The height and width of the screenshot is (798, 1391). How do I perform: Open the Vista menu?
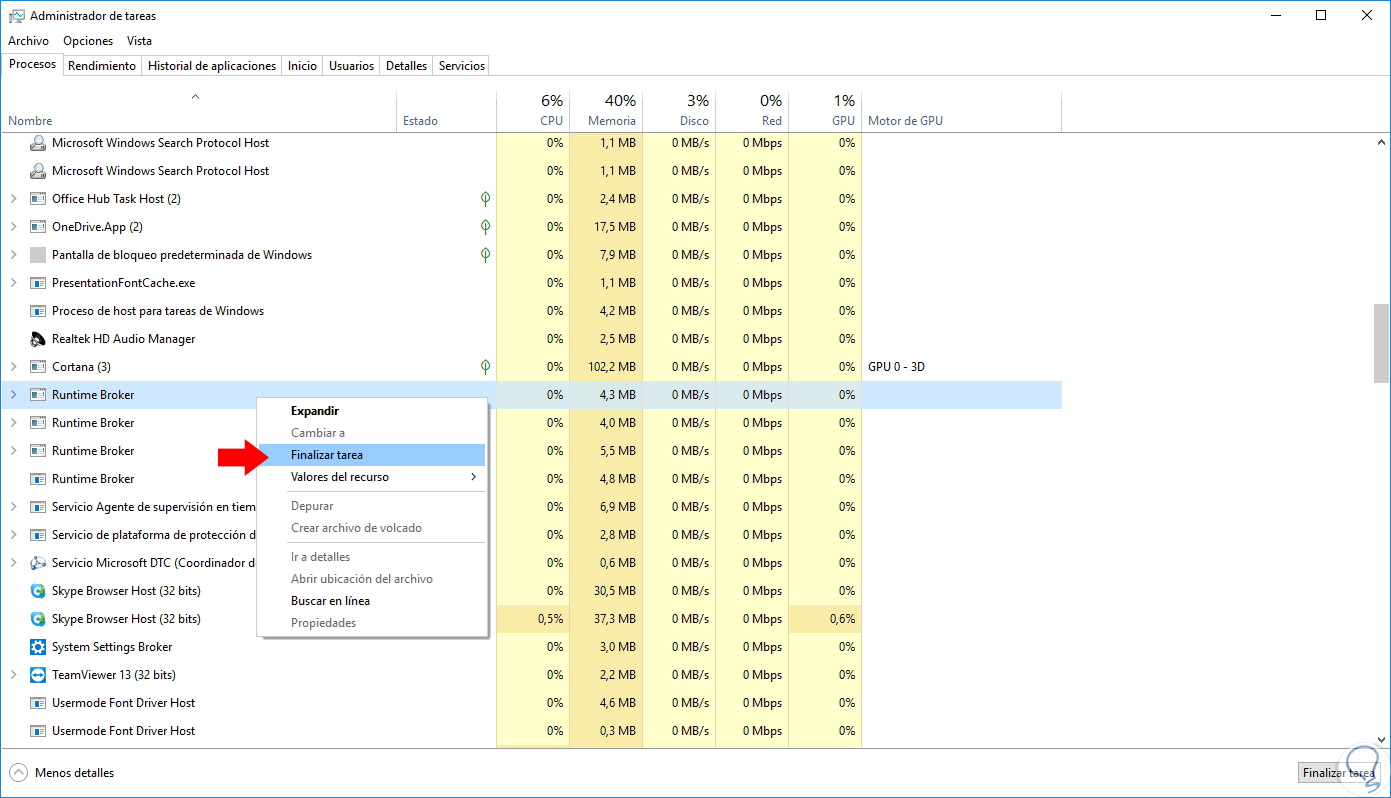pos(139,41)
